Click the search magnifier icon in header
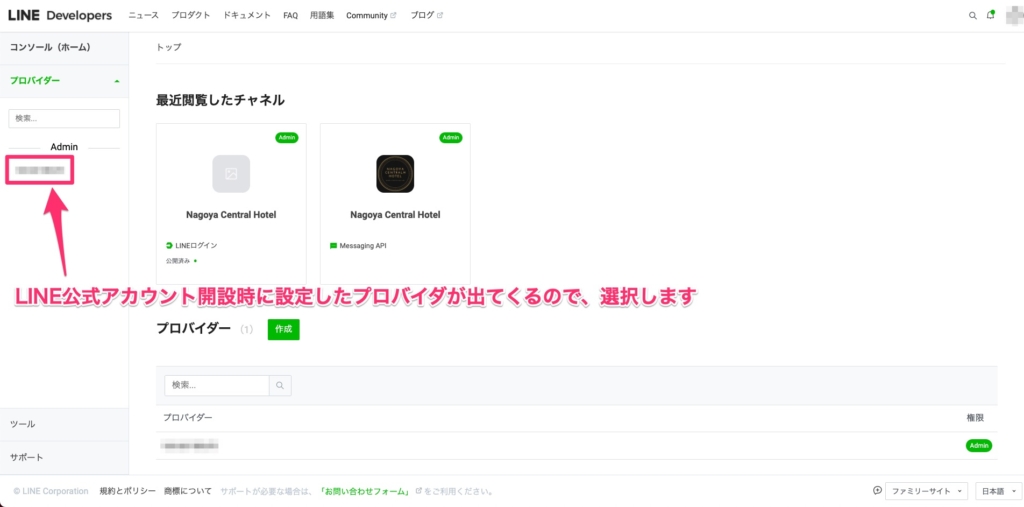Screen dimensions: 1024x507 click(x=973, y=16)
